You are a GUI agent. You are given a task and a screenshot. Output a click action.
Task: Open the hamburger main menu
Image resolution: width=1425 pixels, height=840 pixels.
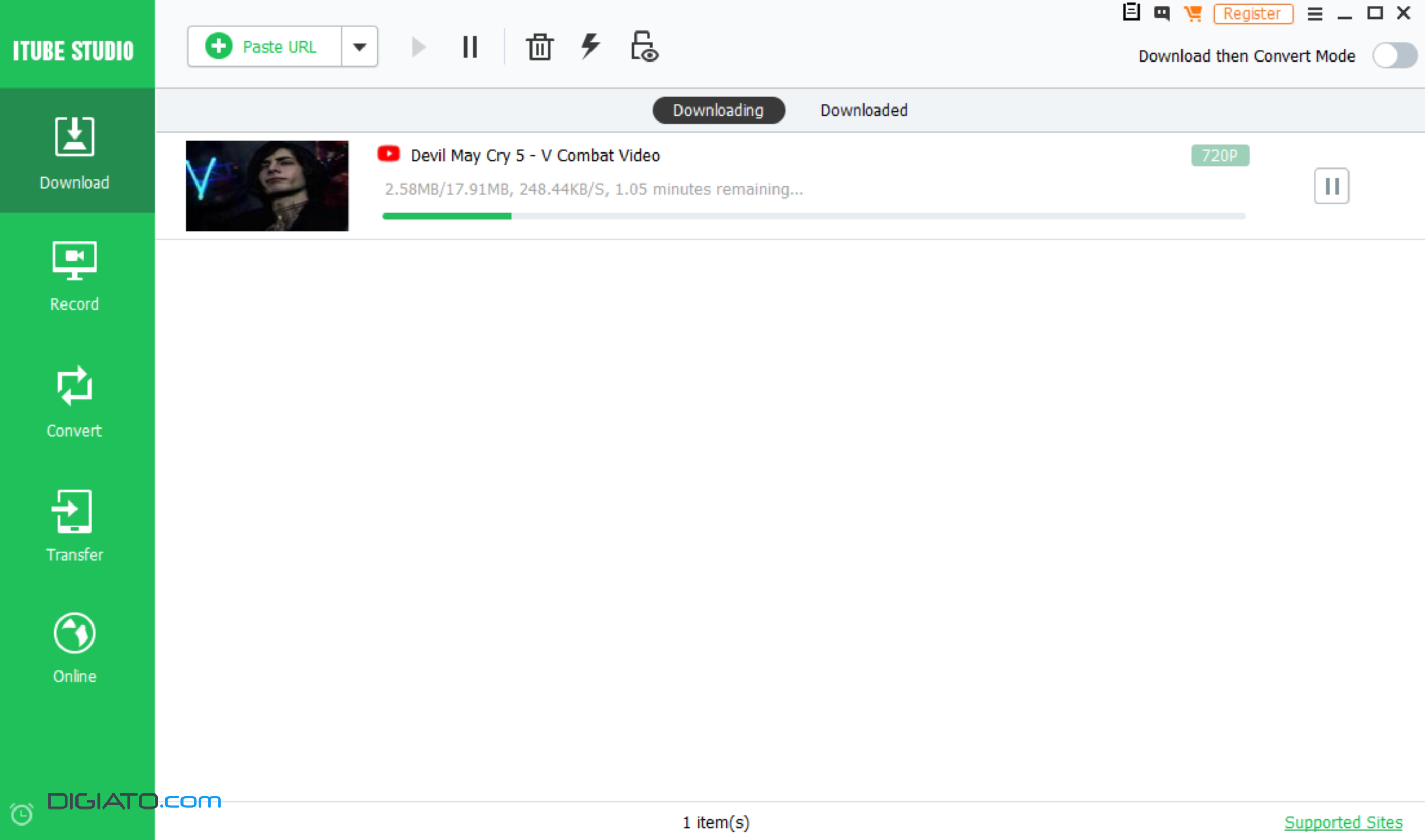(x=1314, y=13)
